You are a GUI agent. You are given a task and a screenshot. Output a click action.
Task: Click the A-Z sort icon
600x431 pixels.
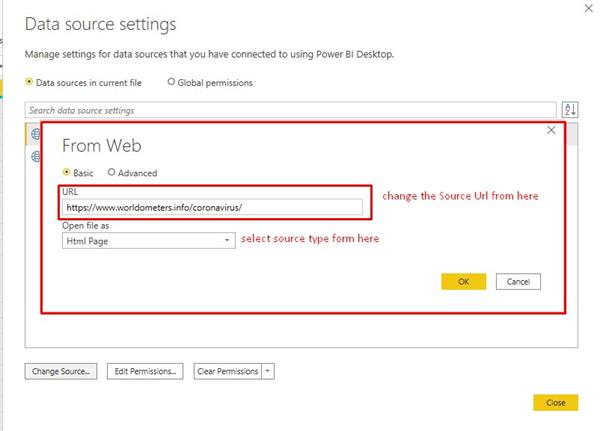tap(570, 110)
